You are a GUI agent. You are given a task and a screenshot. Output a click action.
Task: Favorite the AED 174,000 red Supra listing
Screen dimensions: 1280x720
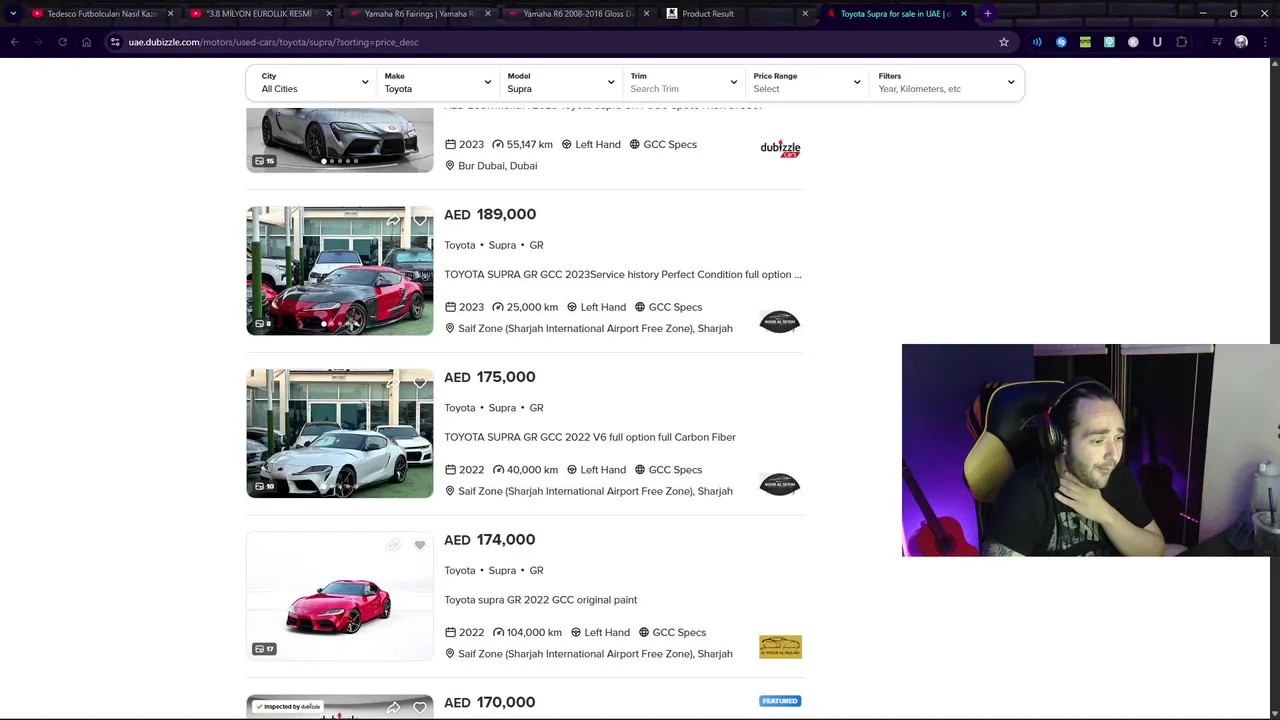(x=420, y=545)
